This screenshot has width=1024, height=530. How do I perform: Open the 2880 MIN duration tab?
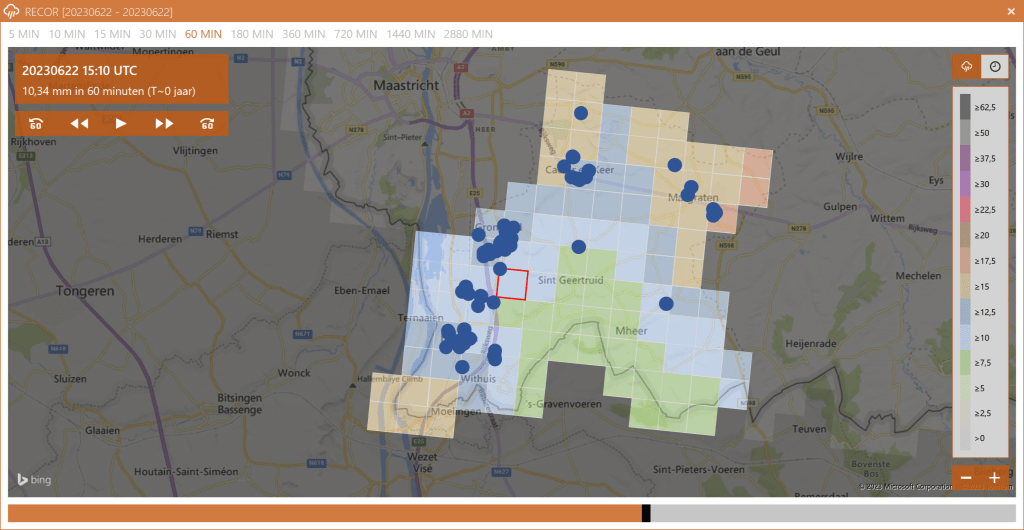468,33
